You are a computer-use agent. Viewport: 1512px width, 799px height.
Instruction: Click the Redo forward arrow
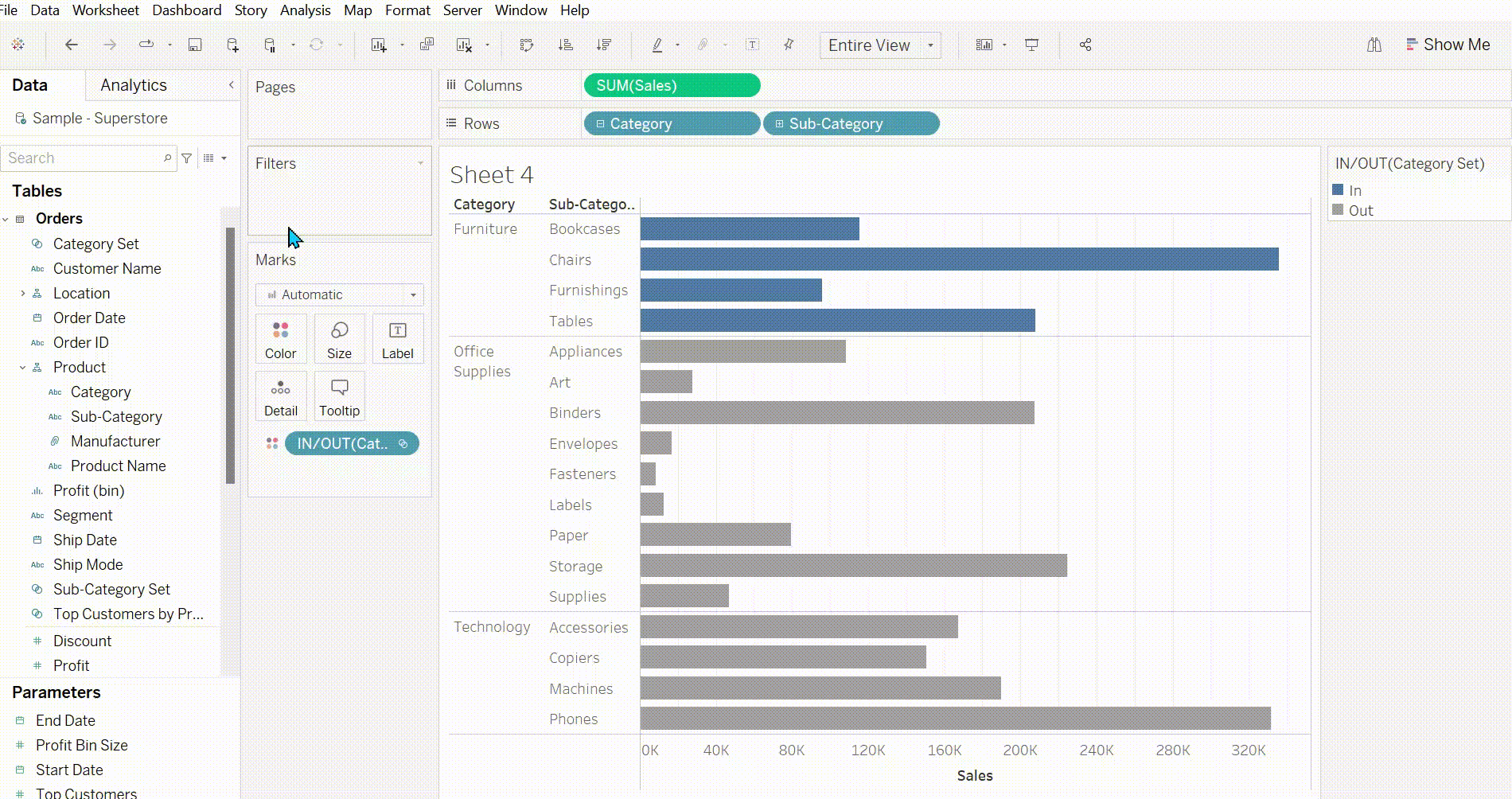(110, 45)
